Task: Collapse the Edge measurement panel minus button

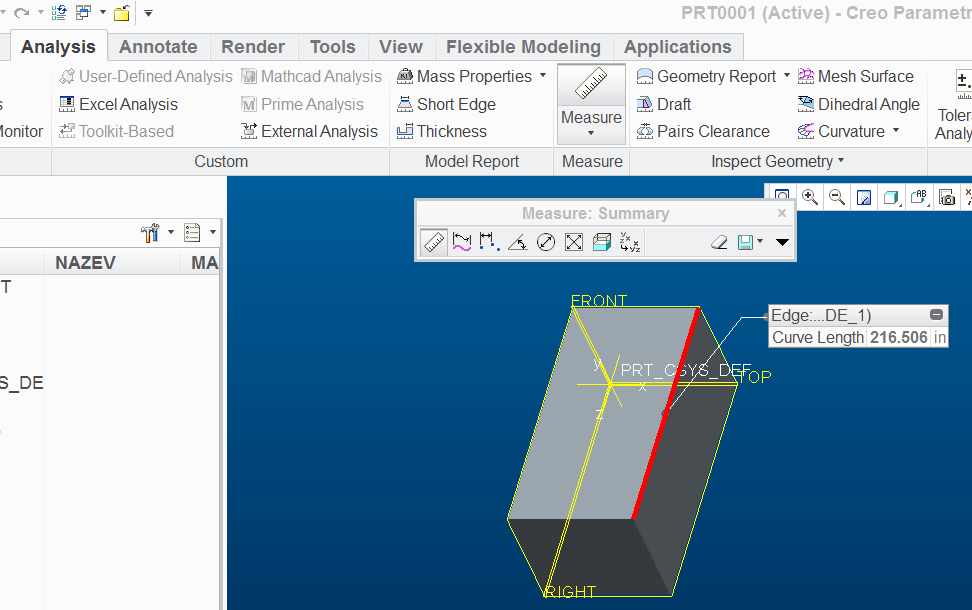Action: click(936, 315)
